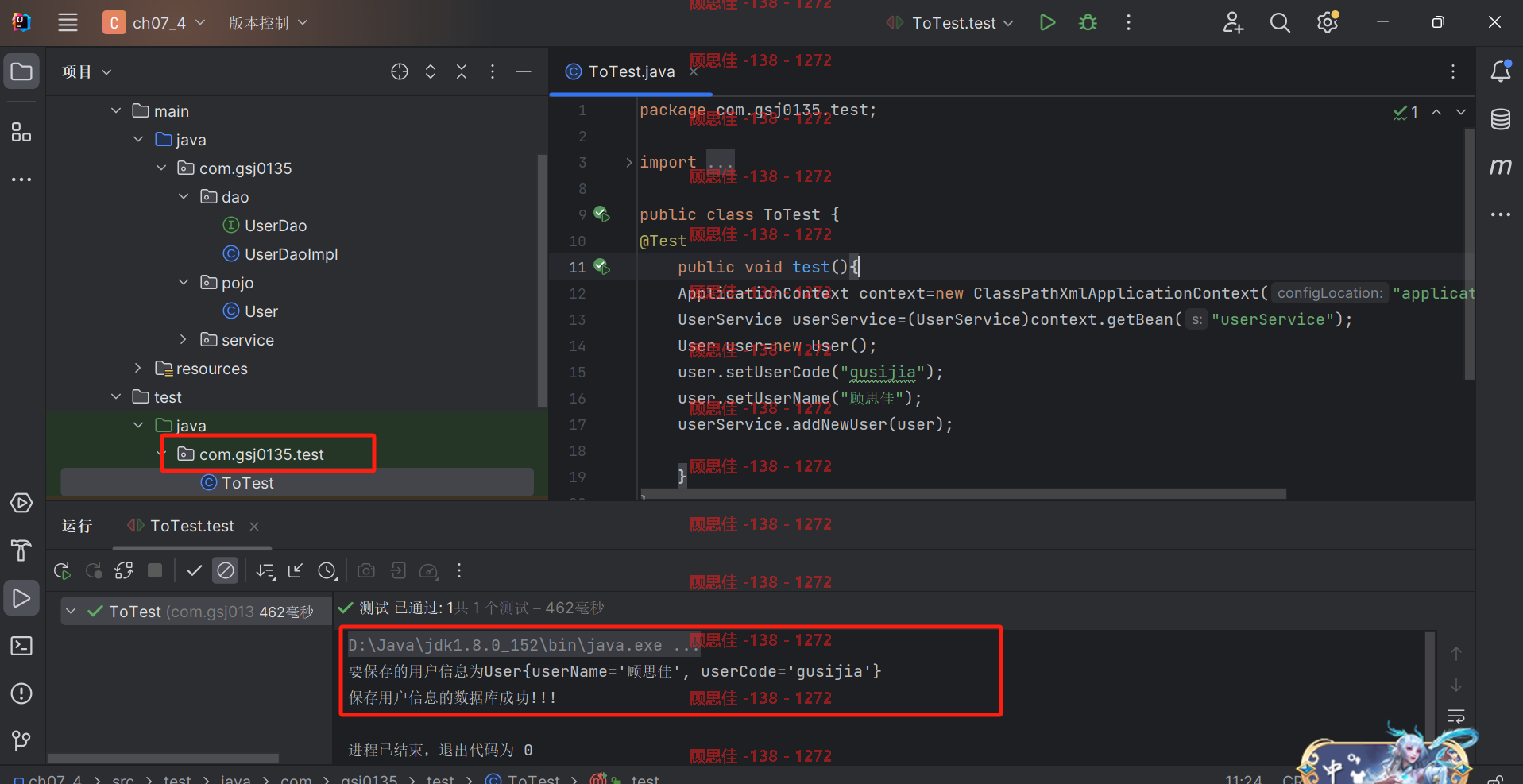
Task: Close the ToTest.test run tab
Action: click(x=254, y=526)
